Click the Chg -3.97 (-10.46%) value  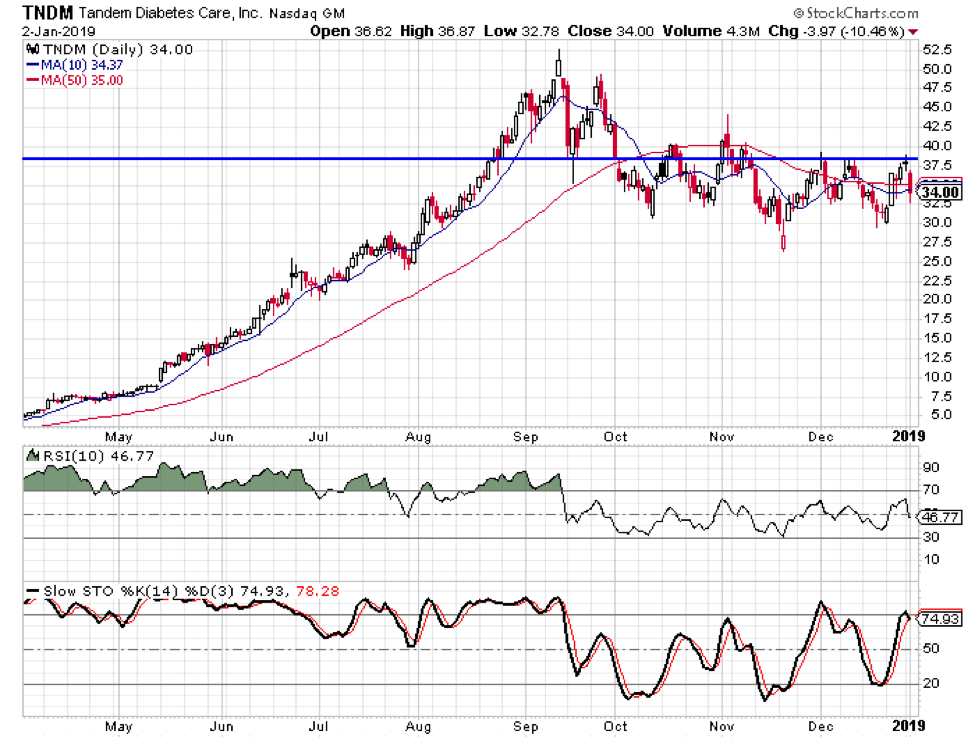[x=836, y=31]
